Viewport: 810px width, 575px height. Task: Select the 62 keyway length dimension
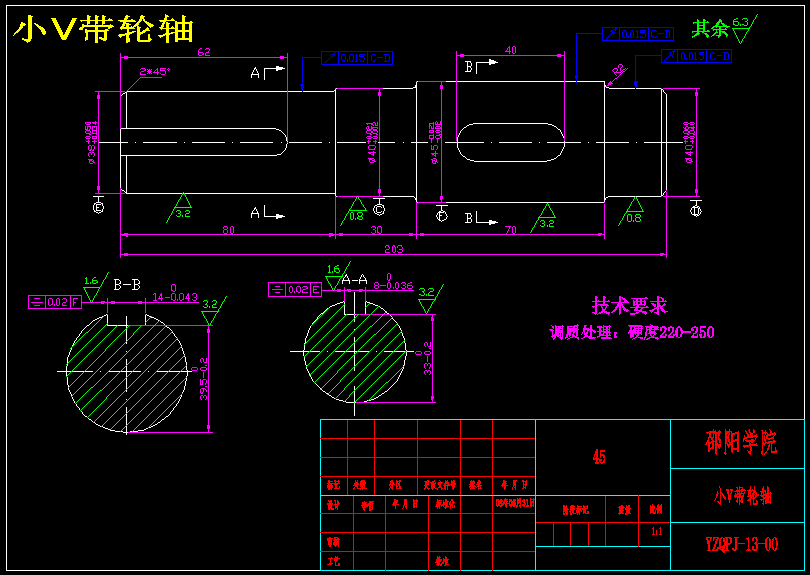204,52
